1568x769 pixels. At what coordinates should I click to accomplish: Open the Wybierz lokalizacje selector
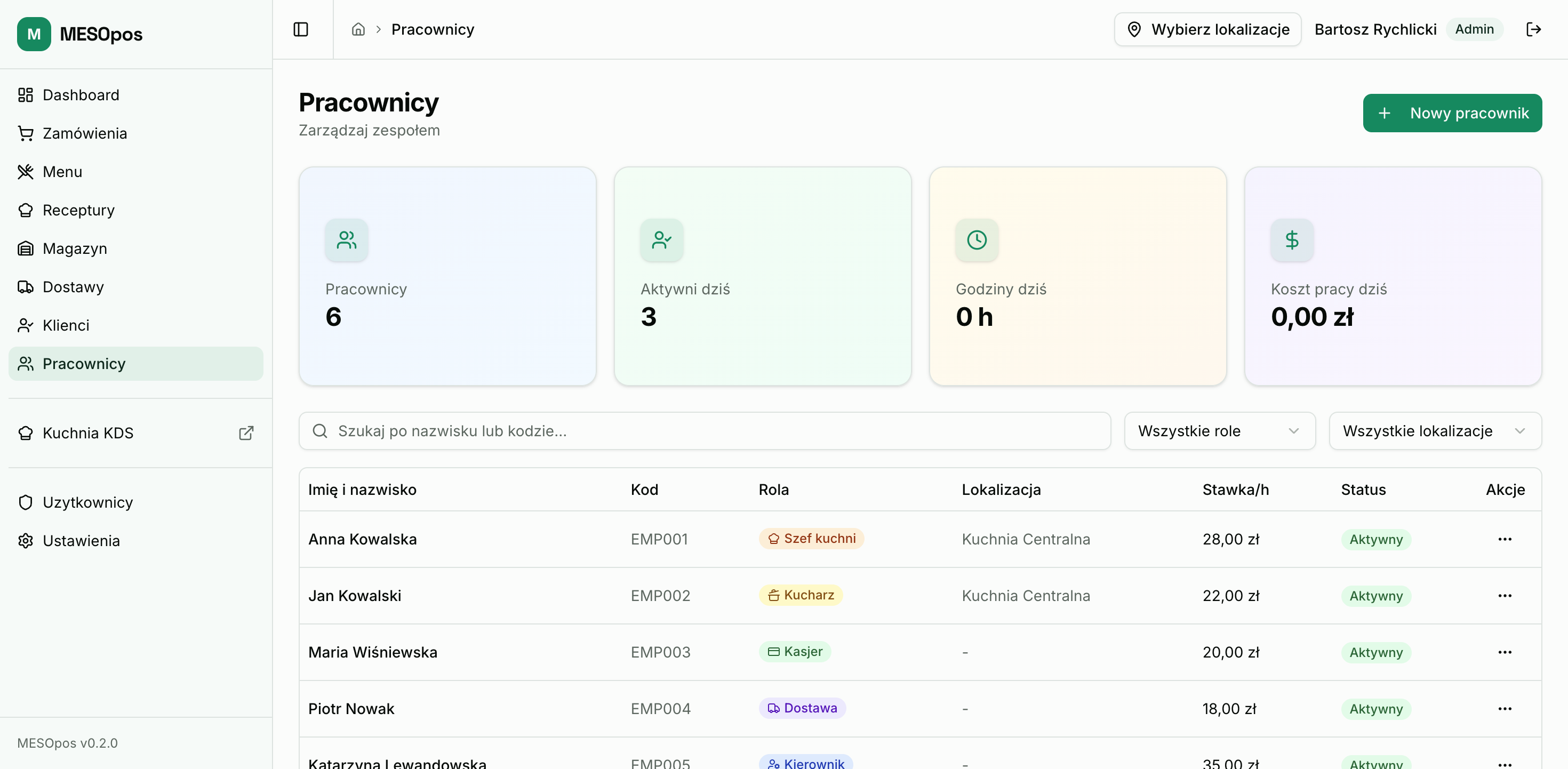pos(1207,29)
